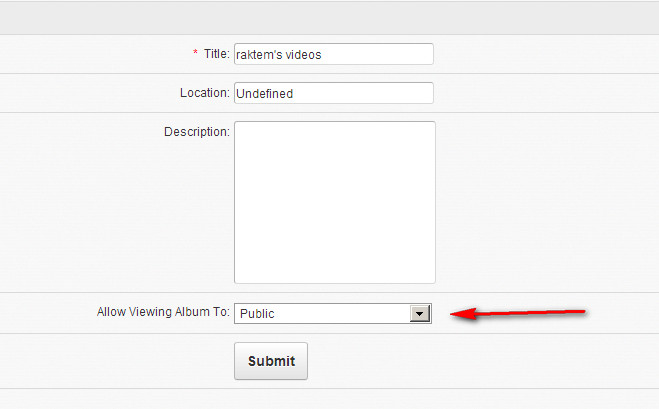Click the Title label
Screen dimensions: 659x409
216,54
